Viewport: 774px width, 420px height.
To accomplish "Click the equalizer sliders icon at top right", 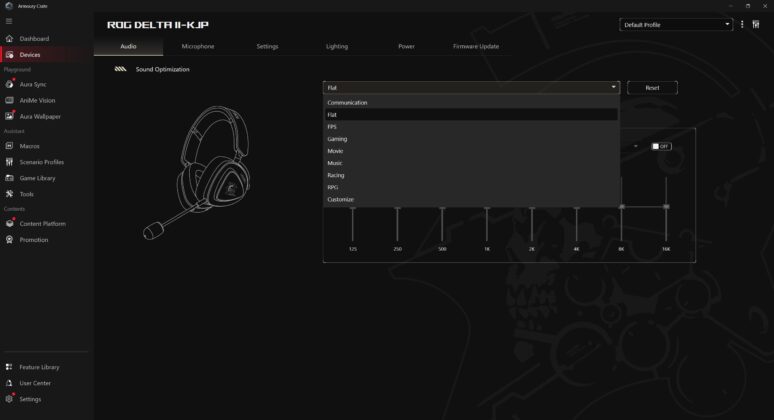I will point(756,24).
